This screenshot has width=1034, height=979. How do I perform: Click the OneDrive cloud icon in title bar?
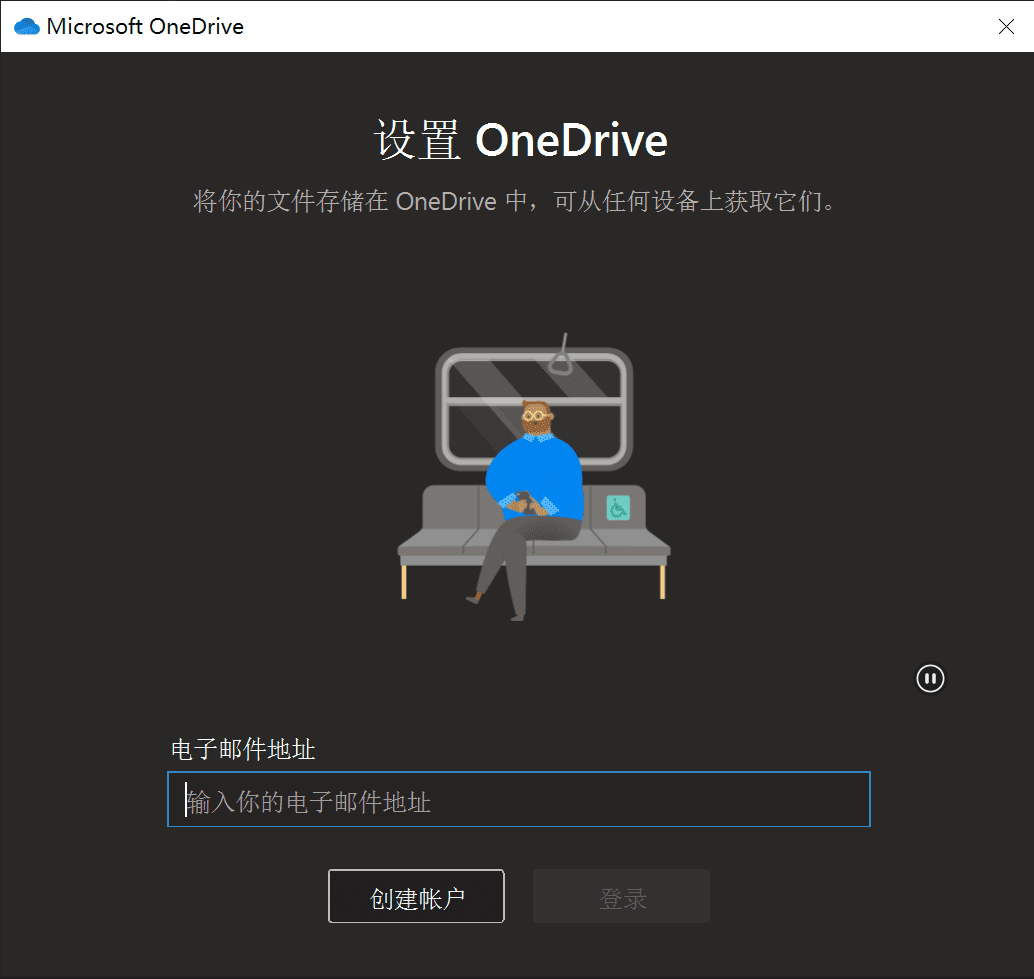pos(27,27)
